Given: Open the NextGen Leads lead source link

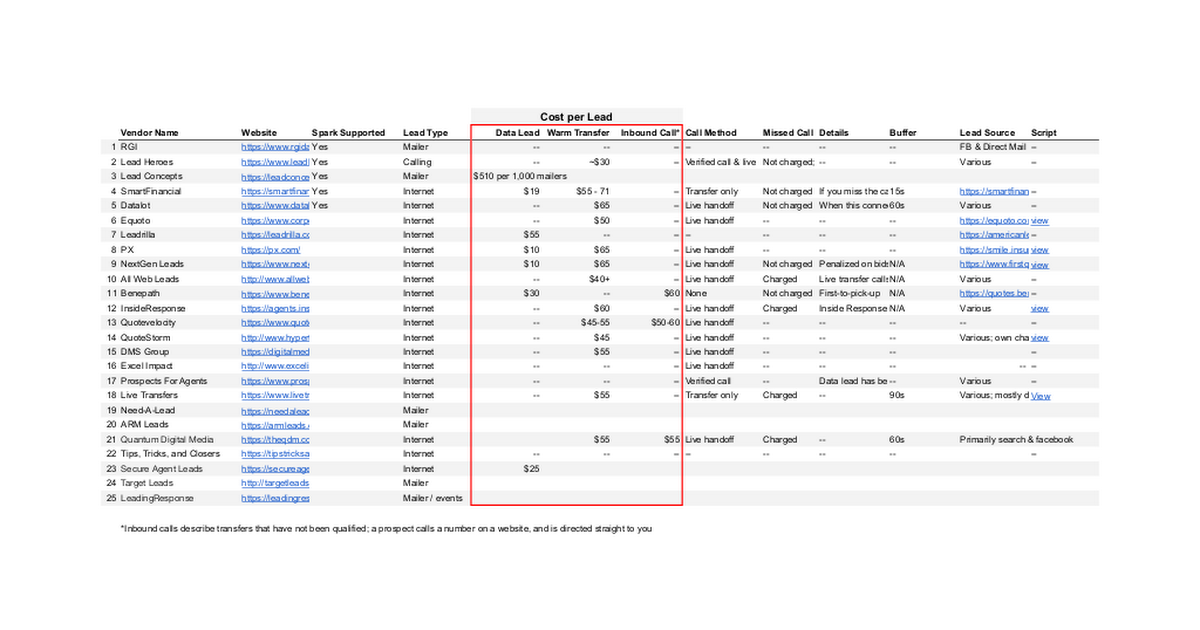Looking at the screenshot, I should pos(994,264).
